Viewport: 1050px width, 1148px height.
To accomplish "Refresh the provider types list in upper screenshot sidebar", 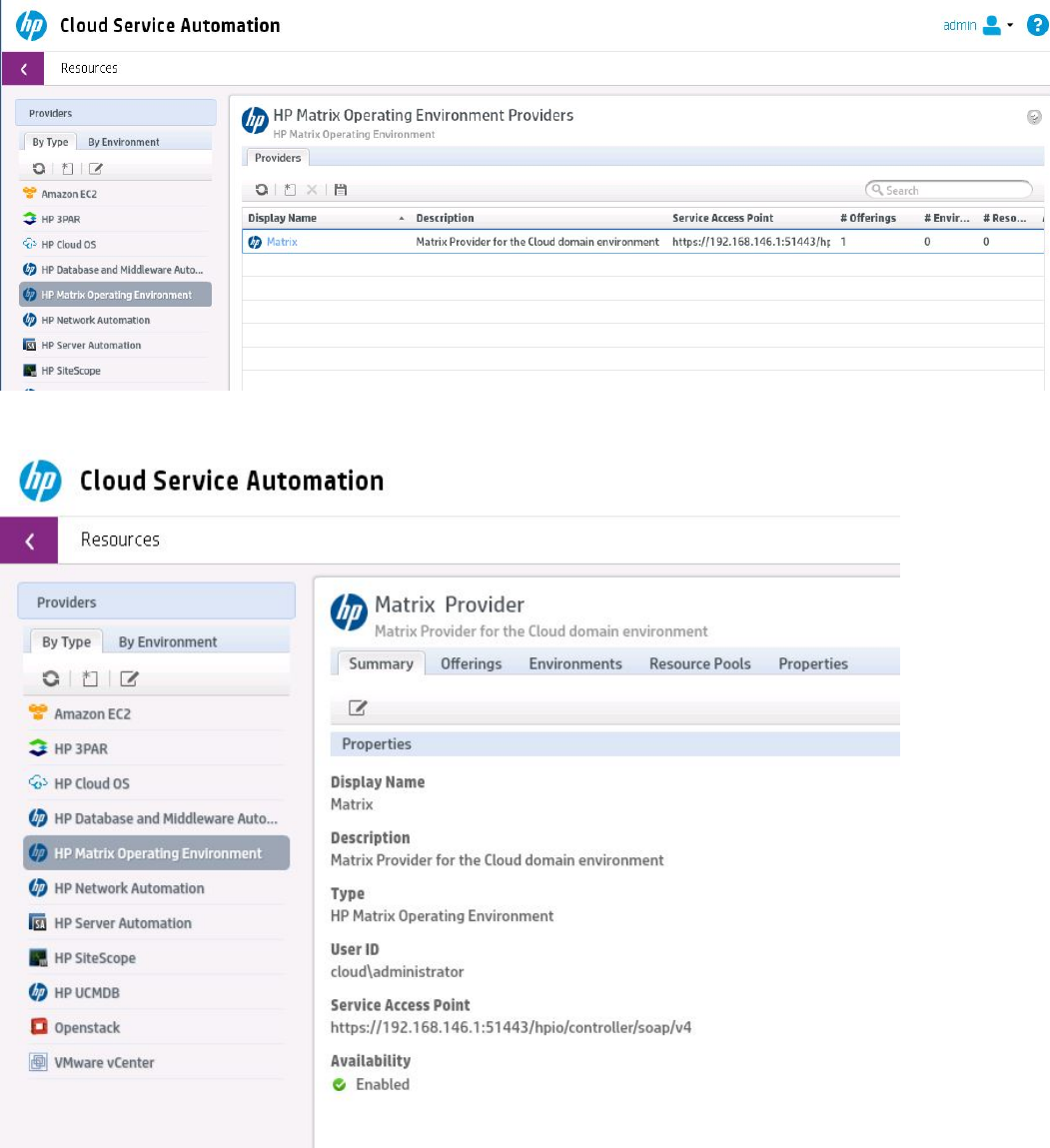I will click(39, 169).
